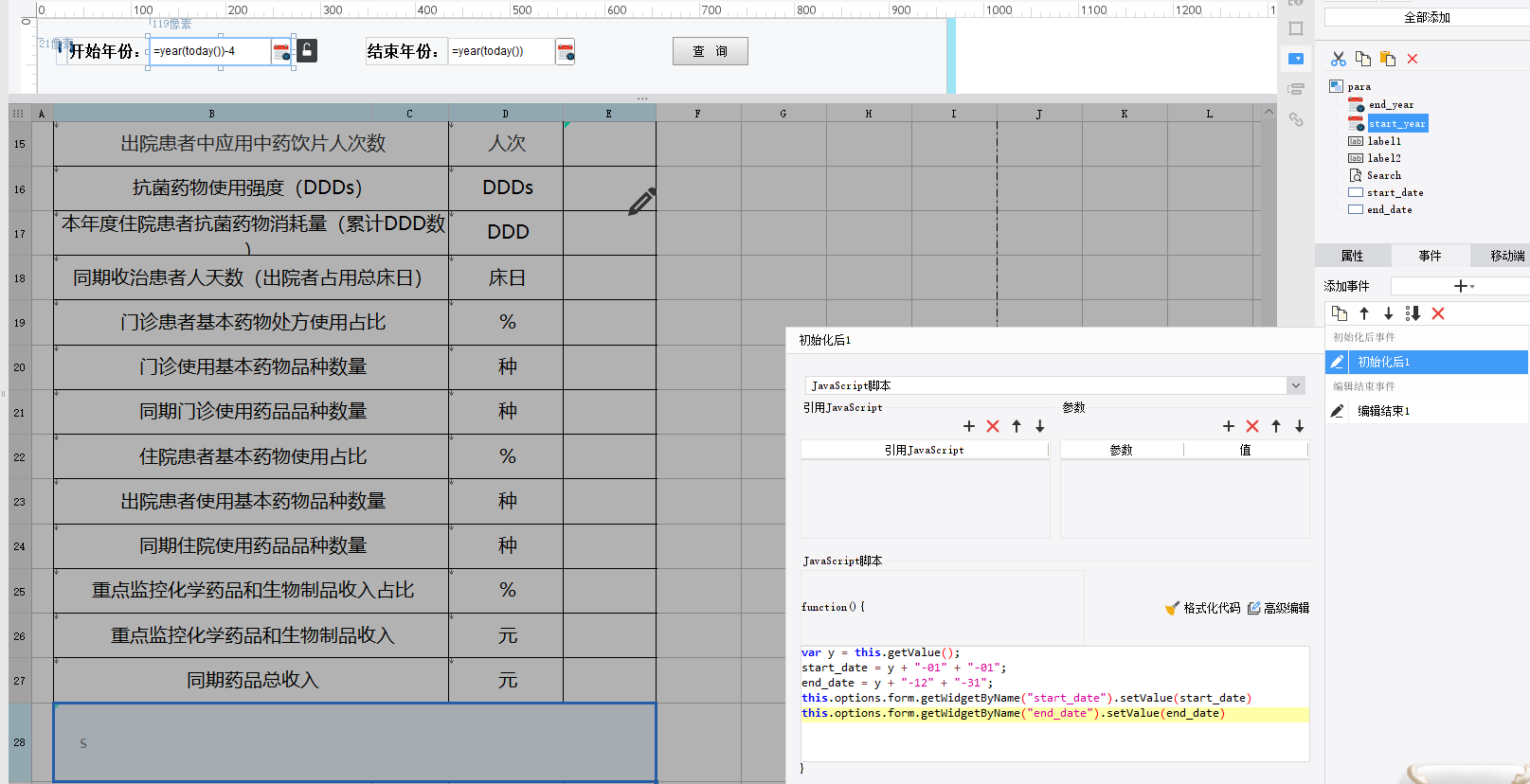1530x784 pixels.
Task: Click the 全部添加 button
Action: [1427, 17]
